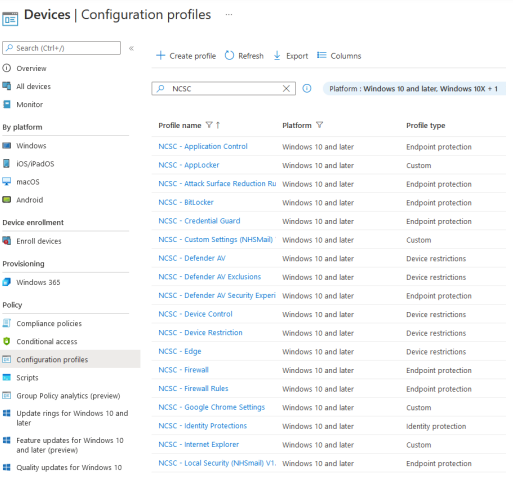This screenshot has width=513, height=483.
Task: Click the info icon next to search box
Action: (x=307, y=88)
